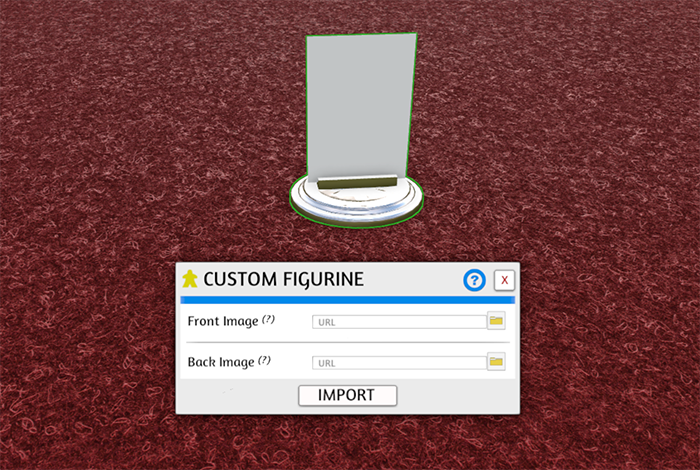This screenshot has height=470, width=700.
Task: Click the CUSTOM FIGURINE title text
Action: tap(283, 279)
